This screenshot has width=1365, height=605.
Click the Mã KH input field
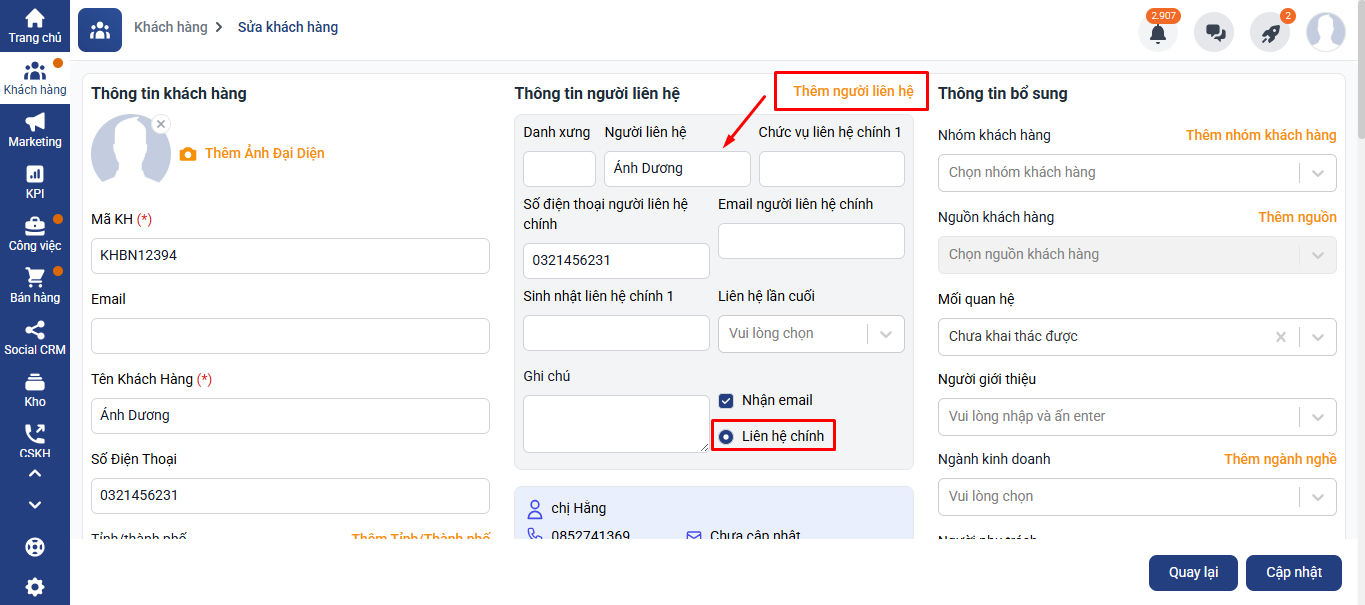coord(290,256)
